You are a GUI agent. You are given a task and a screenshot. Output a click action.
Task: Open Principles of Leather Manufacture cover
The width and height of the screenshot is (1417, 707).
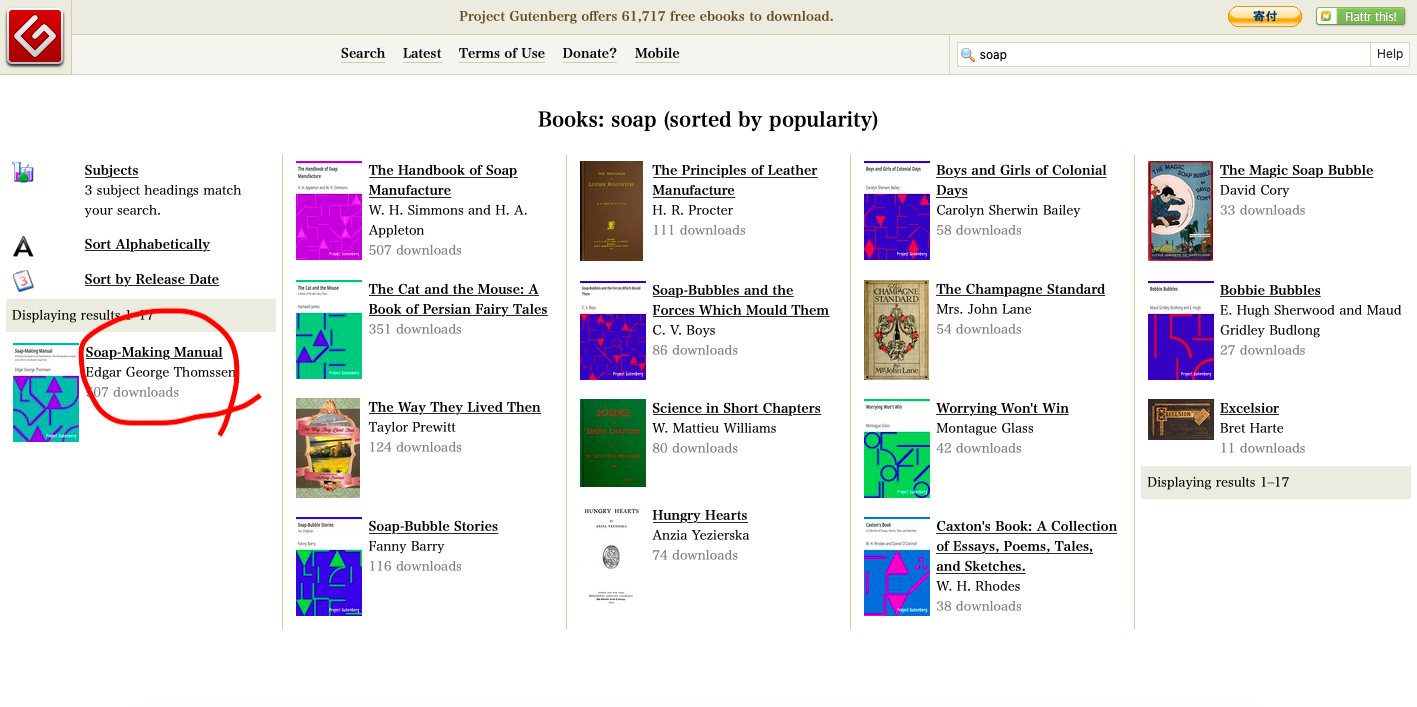[x=612, y=210]
